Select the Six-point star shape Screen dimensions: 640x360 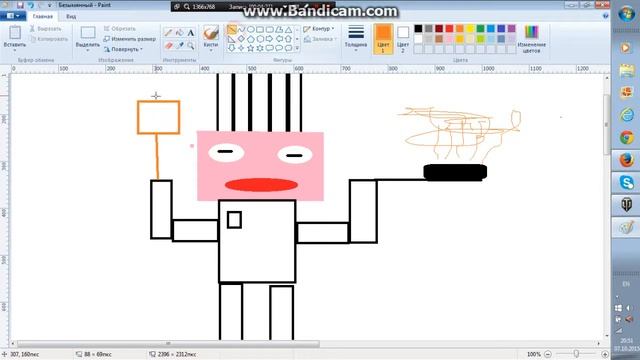[260, 48]
